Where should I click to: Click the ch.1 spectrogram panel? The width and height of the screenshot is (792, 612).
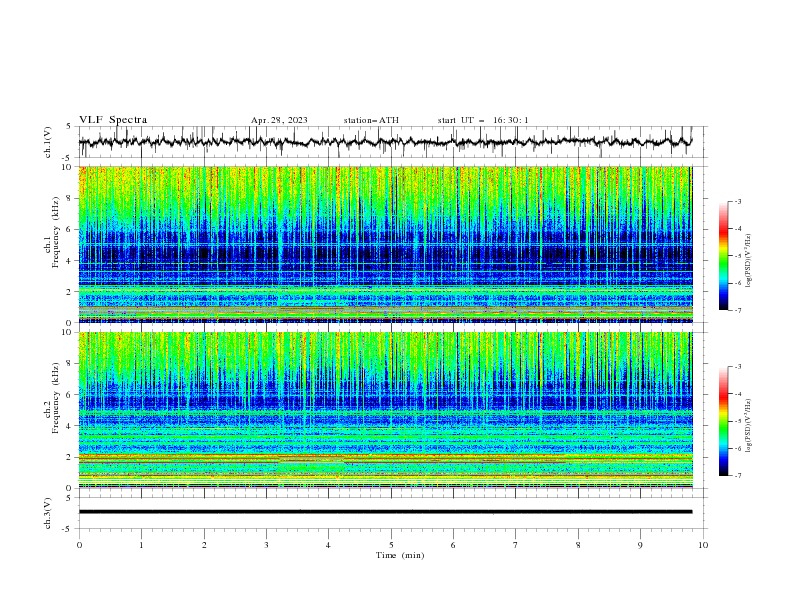pyautogui.click(x=385, y=244)
